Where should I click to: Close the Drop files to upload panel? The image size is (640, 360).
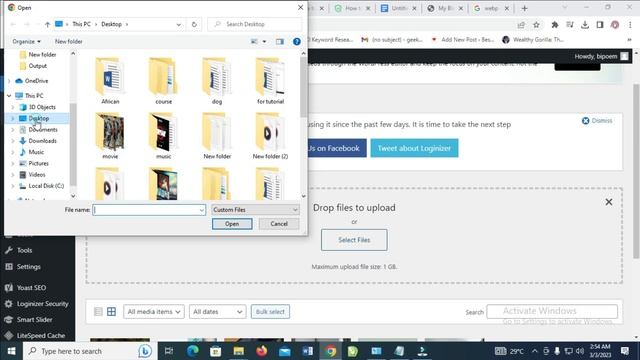pos(609,202)
